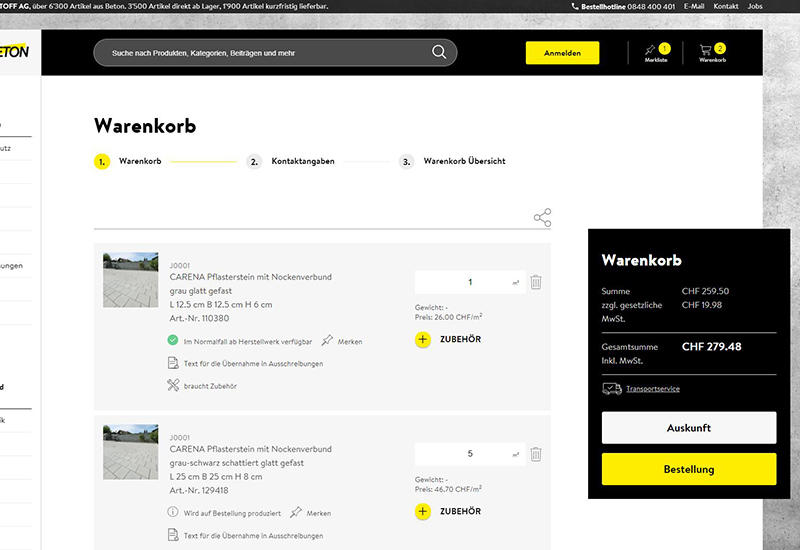Open the Kontakt link in top bar
This screenshot has width=800, height=550.
pyautogui.click(x=726, y=6)
